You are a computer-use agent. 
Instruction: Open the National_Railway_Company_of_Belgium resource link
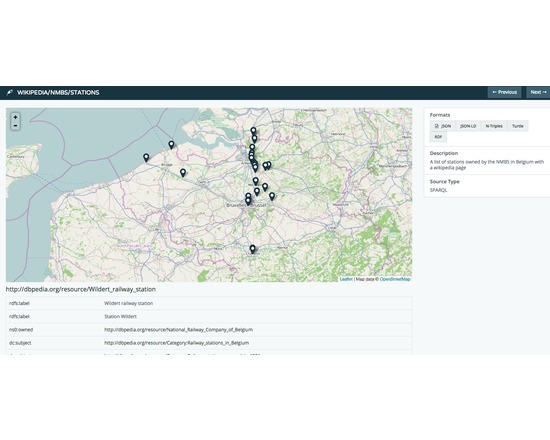pos(178,329)
